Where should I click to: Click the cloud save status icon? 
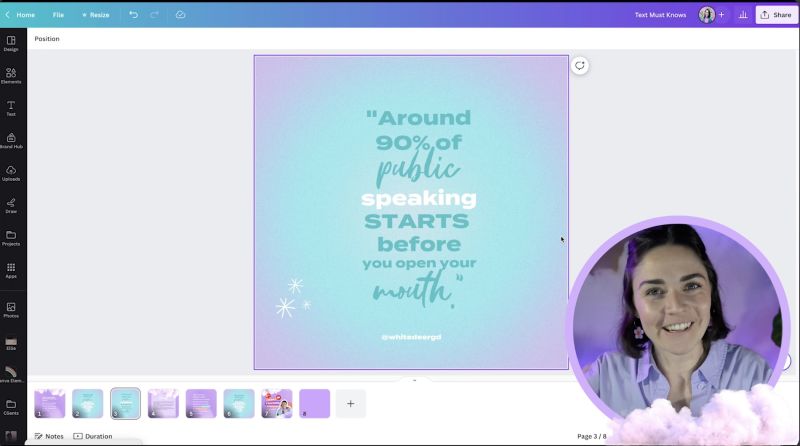click(x=181, y=15)
